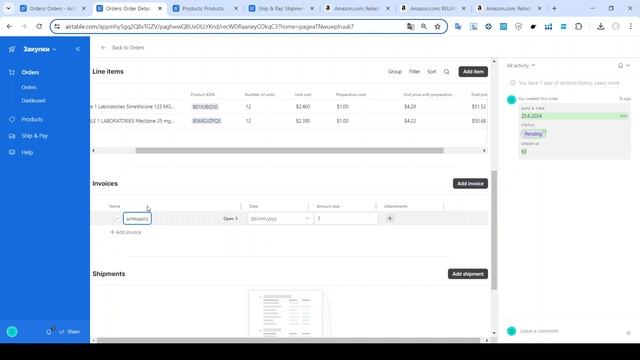Bookmark this page with star icon

tap(438, 27)
